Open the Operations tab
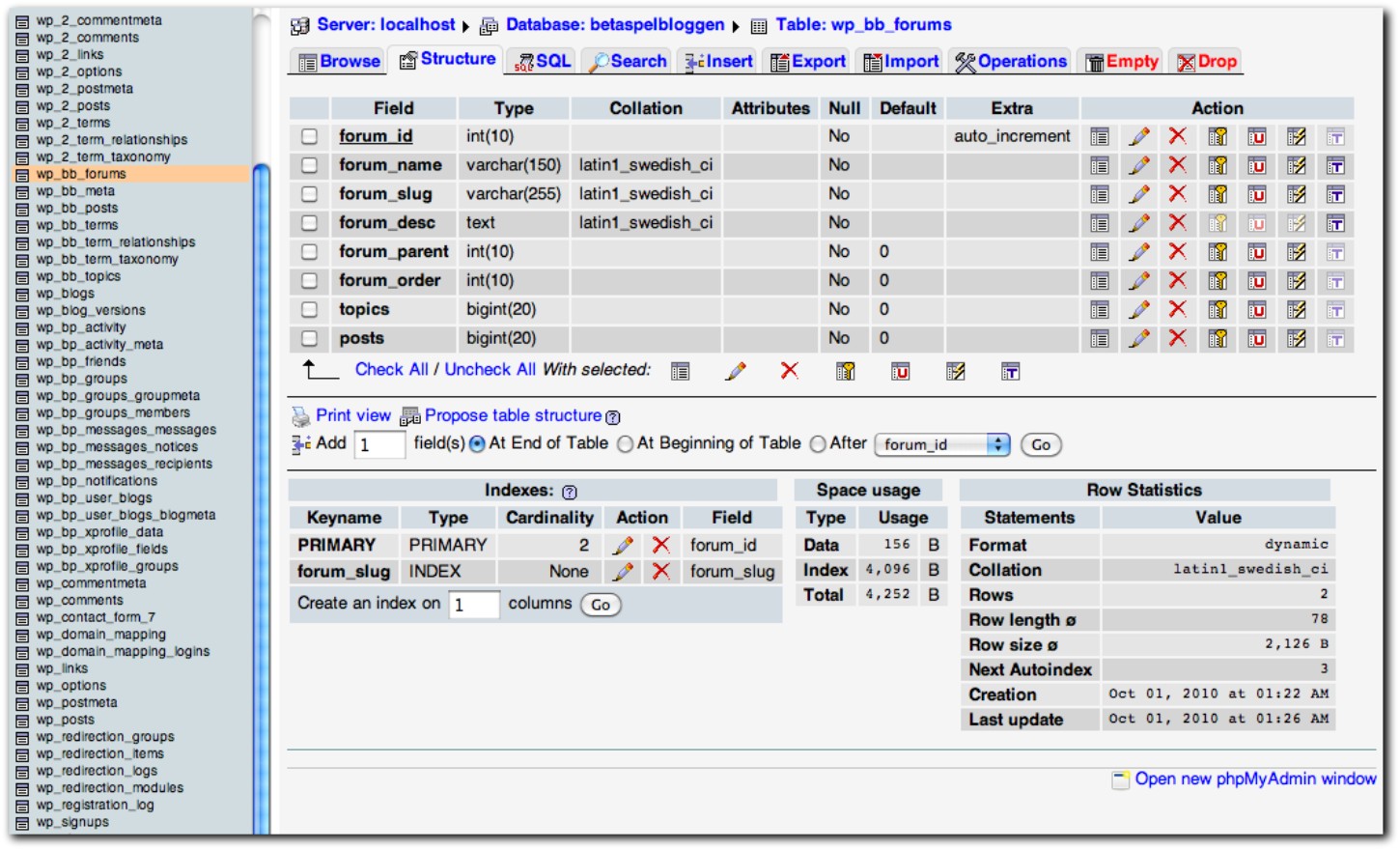1400x850 pixels. coord(1010,62)
